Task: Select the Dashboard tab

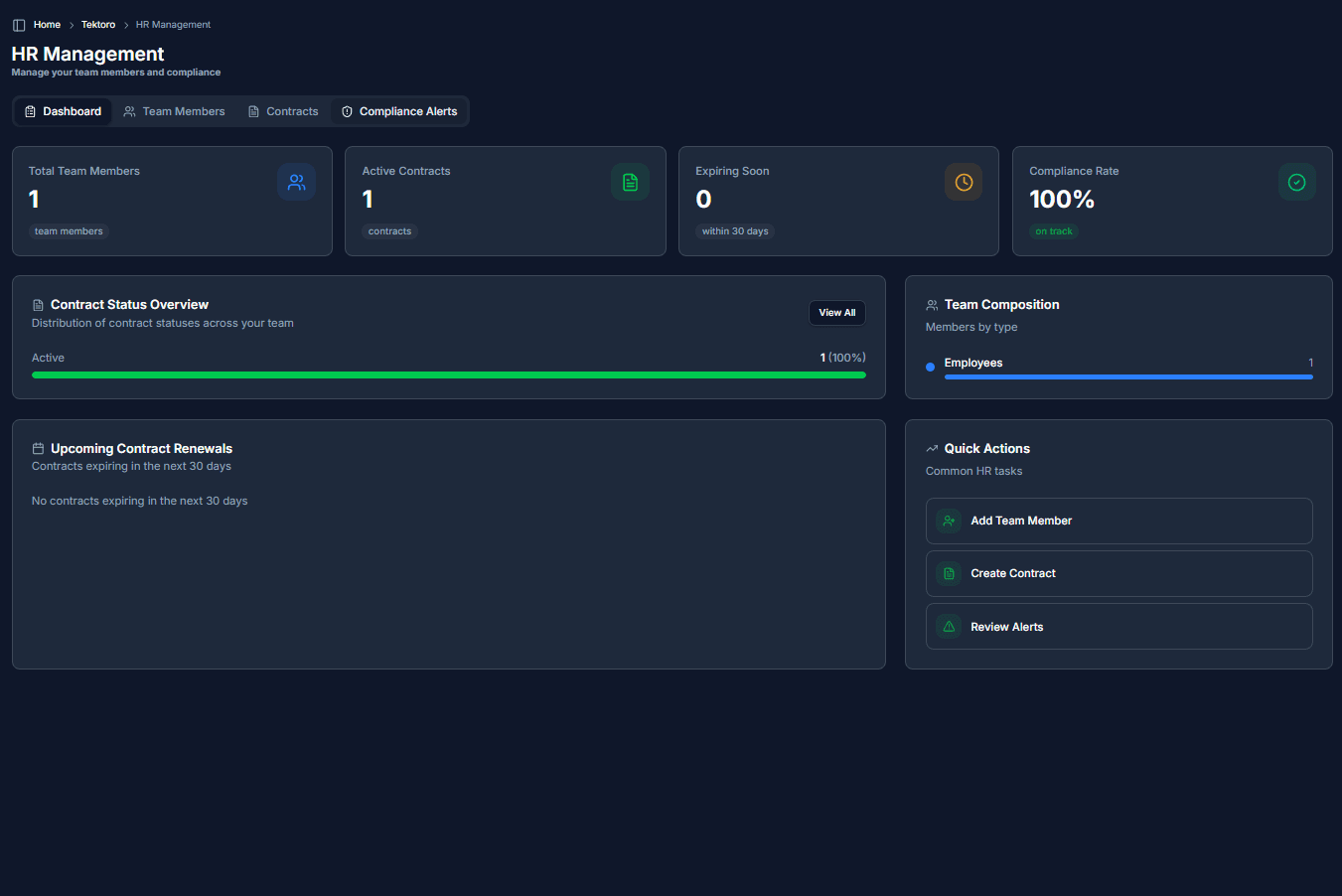Action: (x=63, y=111)
